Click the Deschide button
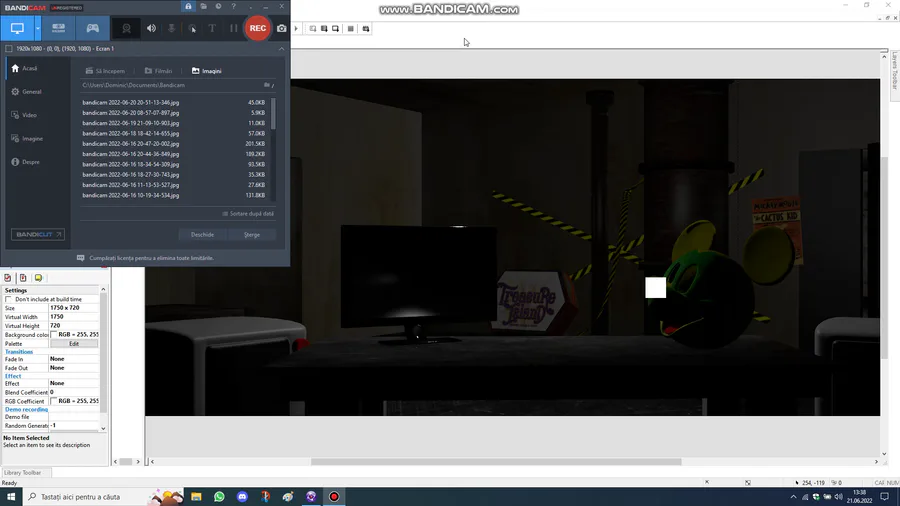The width and height of the screenshot is (900, 506). 202,235
